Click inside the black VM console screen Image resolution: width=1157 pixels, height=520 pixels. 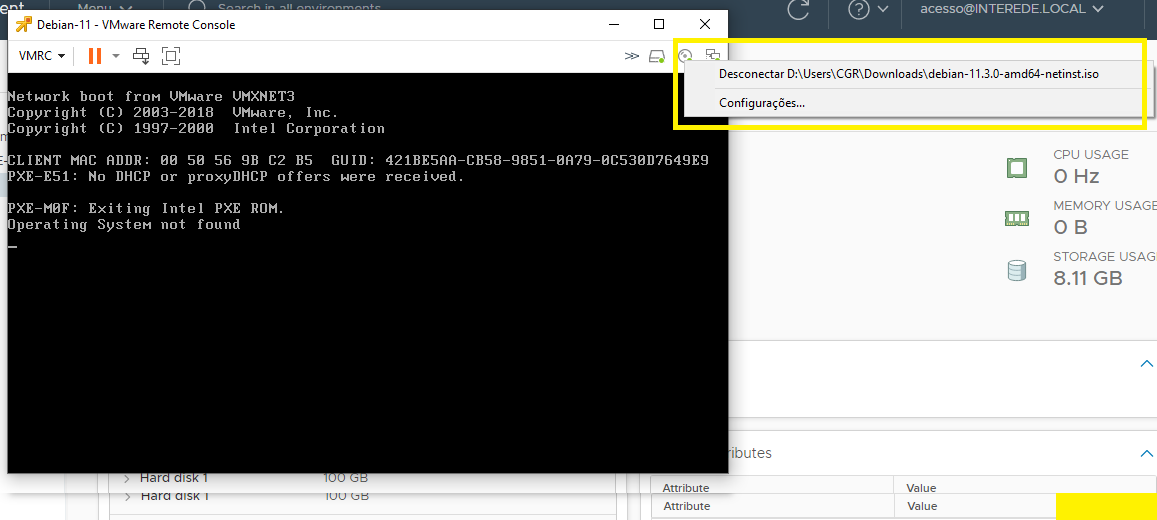pos(360,340)
